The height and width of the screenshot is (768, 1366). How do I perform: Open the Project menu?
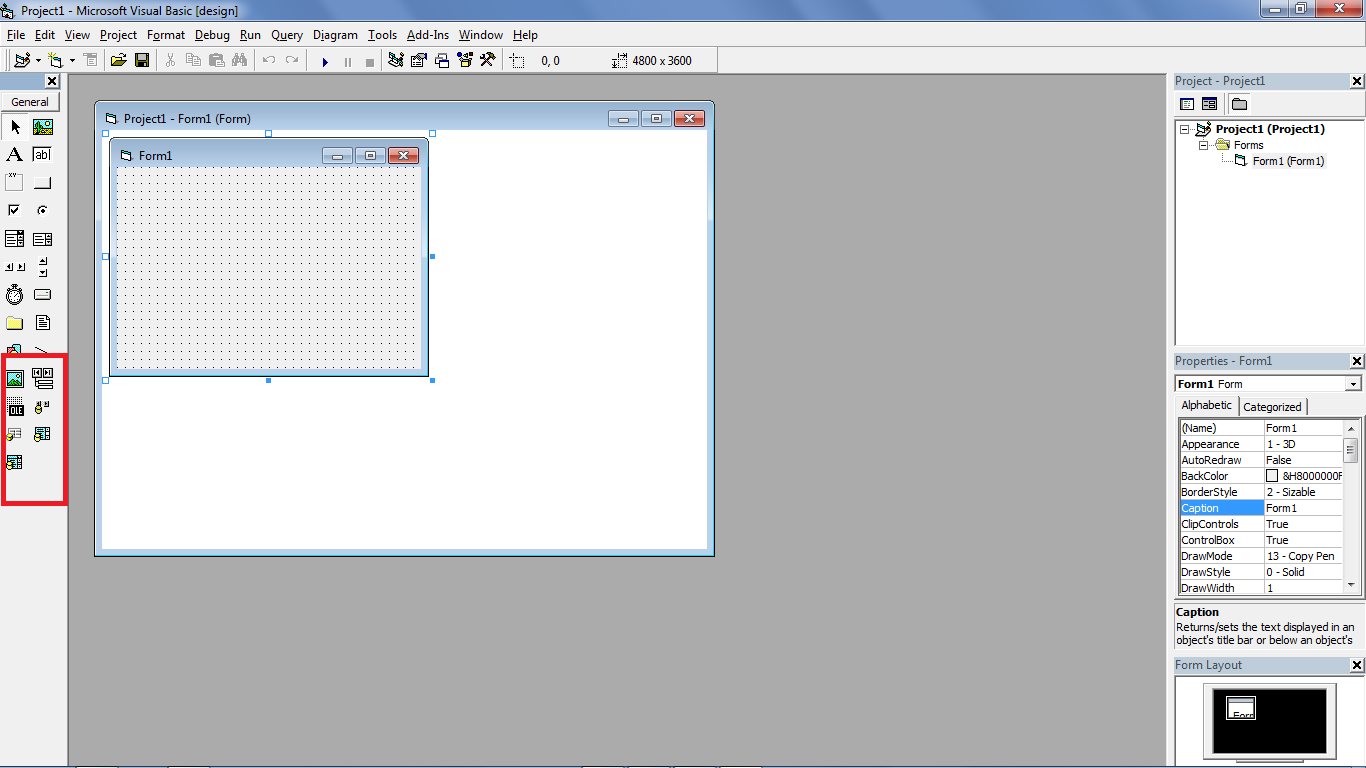[118, 35]
